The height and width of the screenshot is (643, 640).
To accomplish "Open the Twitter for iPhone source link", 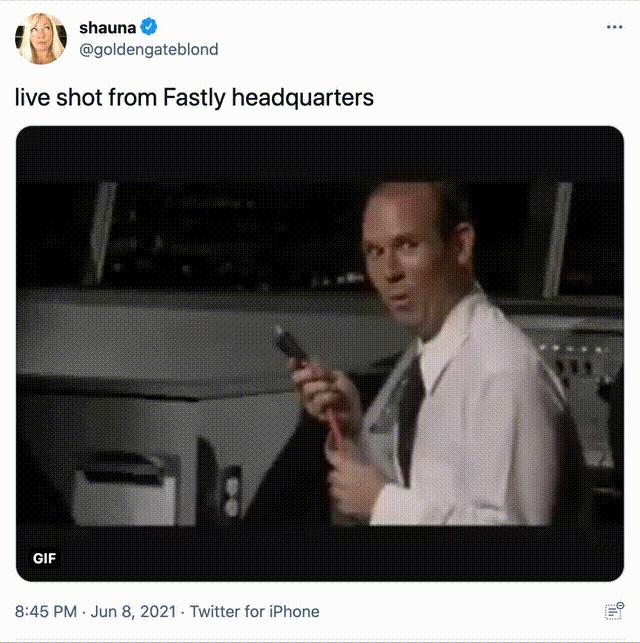I will (254, 611).
